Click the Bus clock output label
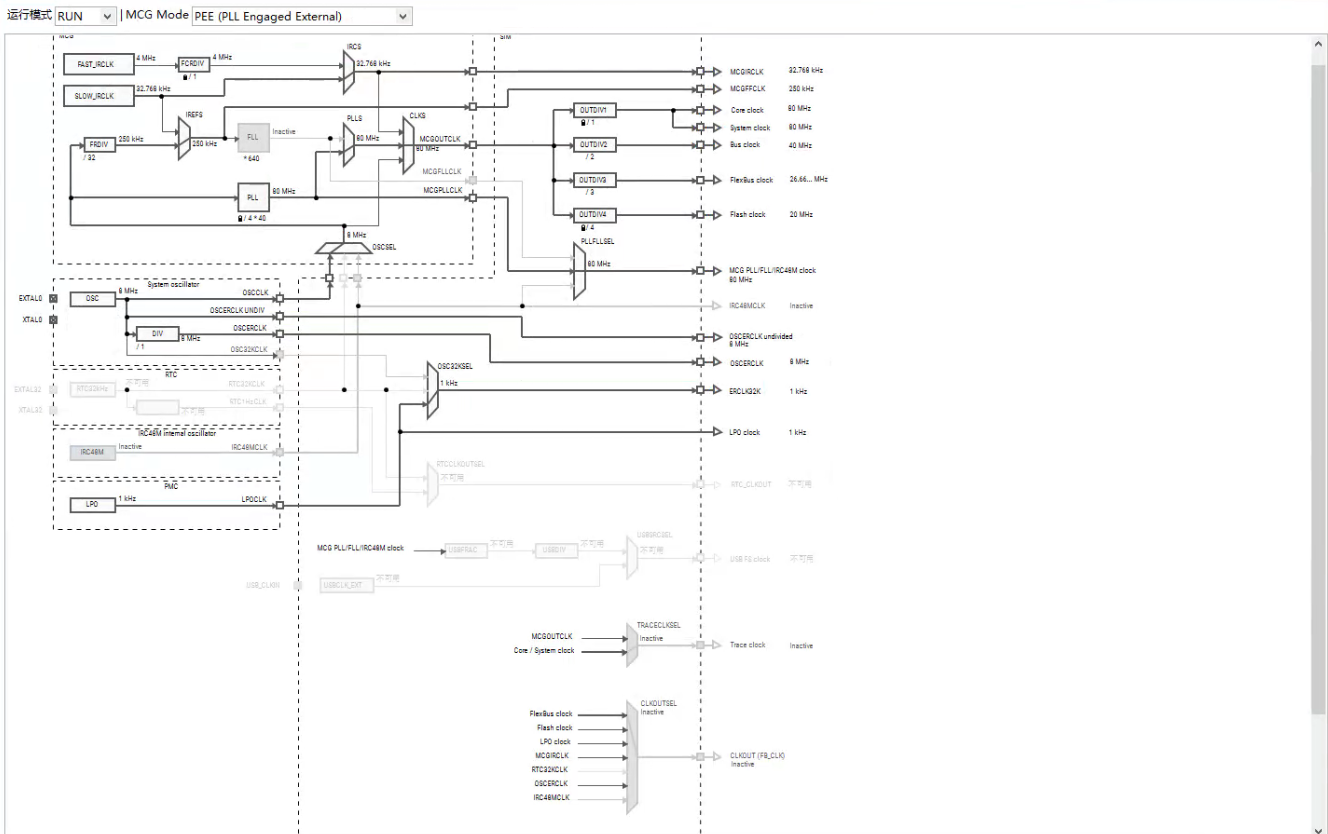 [x=745, y=145]
